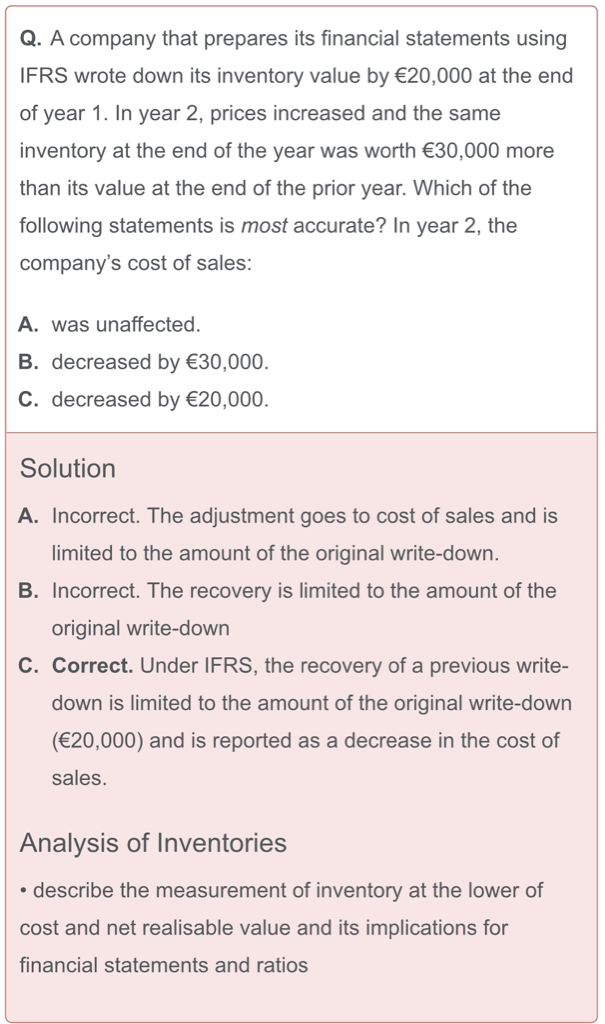
Task: Click the word 'IFRS' in the question text
Action: 45,76
